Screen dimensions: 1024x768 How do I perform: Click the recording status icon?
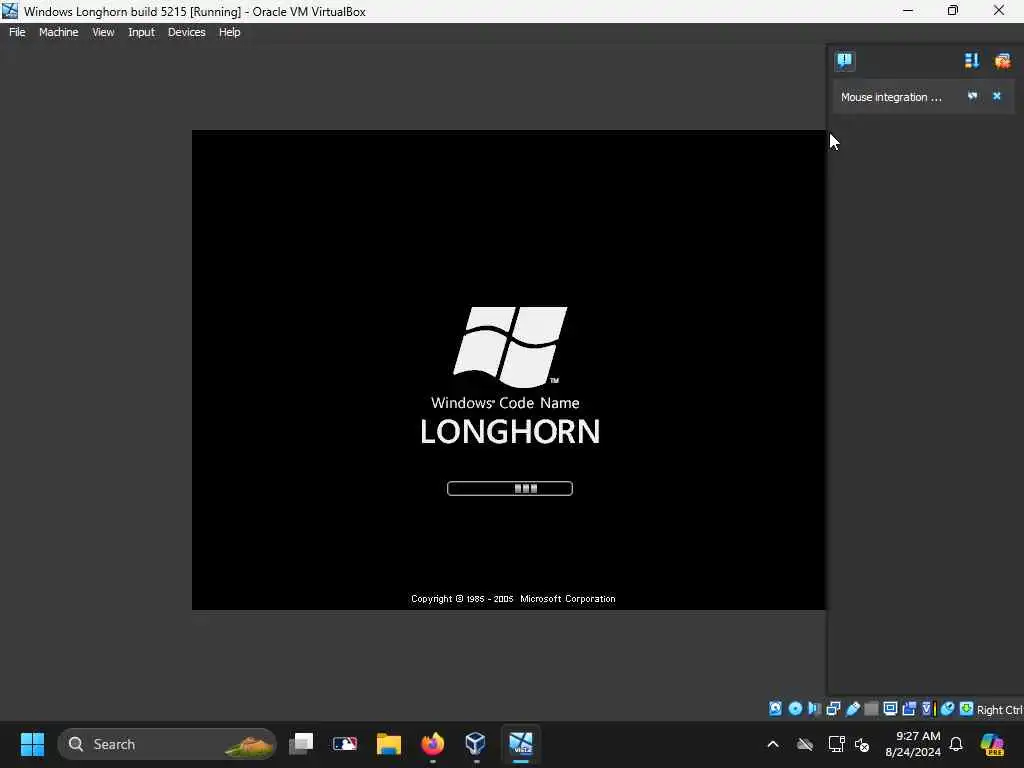(x=909, y=709)
